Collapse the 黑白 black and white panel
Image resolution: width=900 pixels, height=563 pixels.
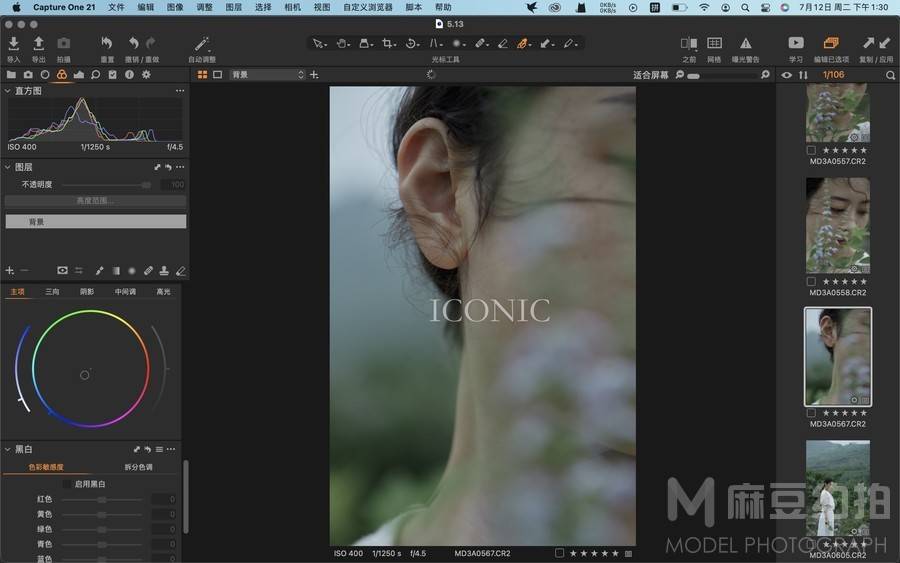[x=7, y=449]
